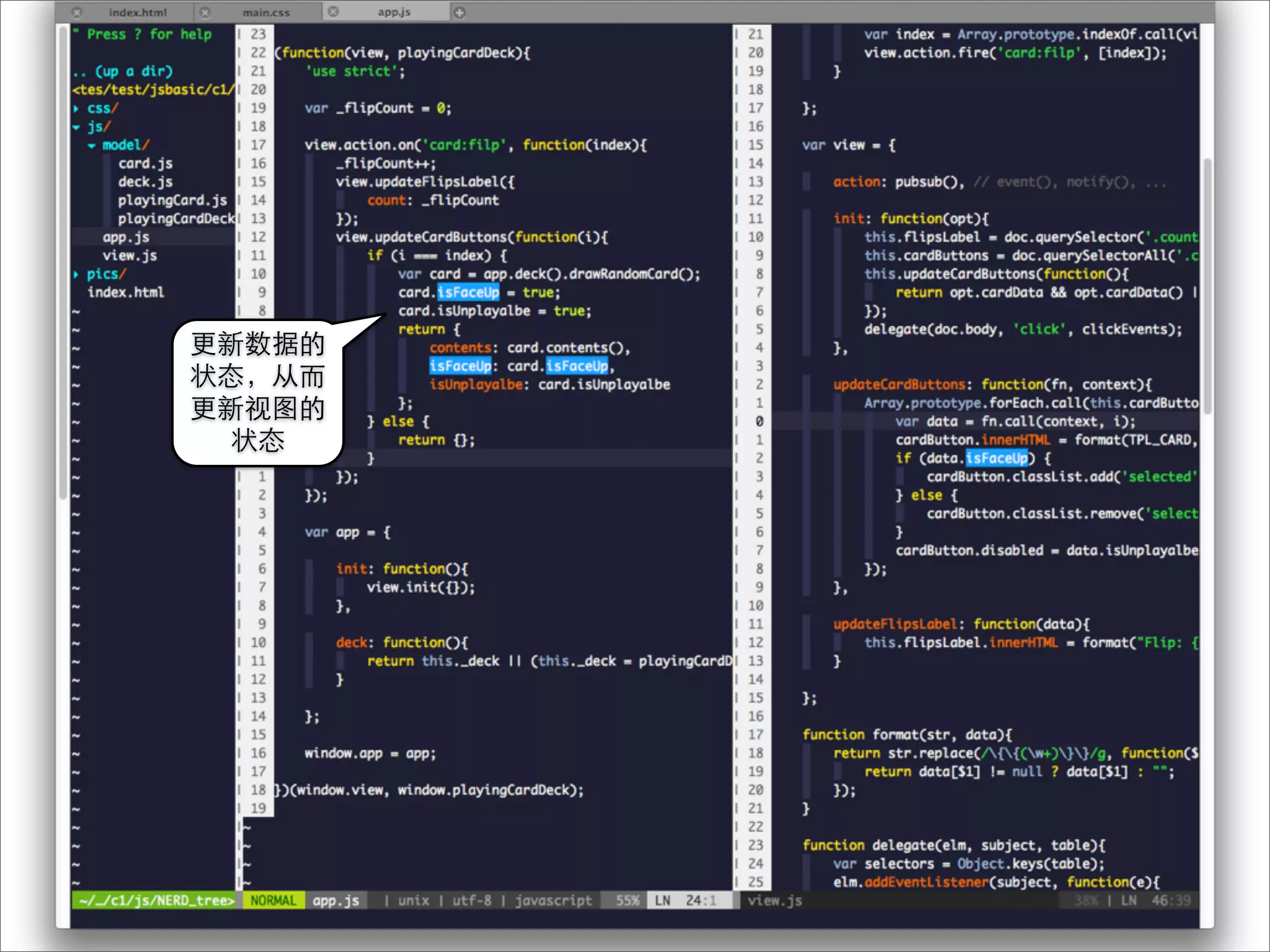Screen dimensions: 1270x952
Task: Click the 'unix' file format status entry
Action: coord(414,901)
